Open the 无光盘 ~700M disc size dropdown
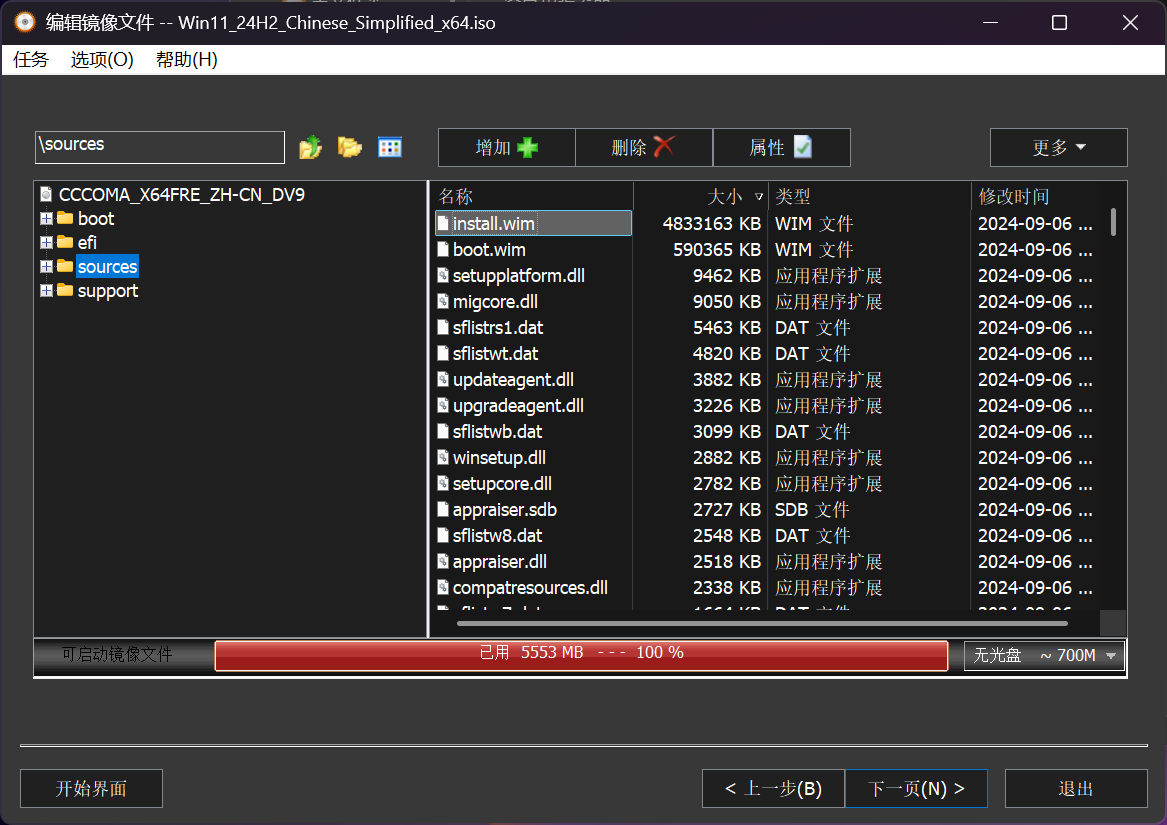This screenshot has height=825, width=1167. (1044, 655)
